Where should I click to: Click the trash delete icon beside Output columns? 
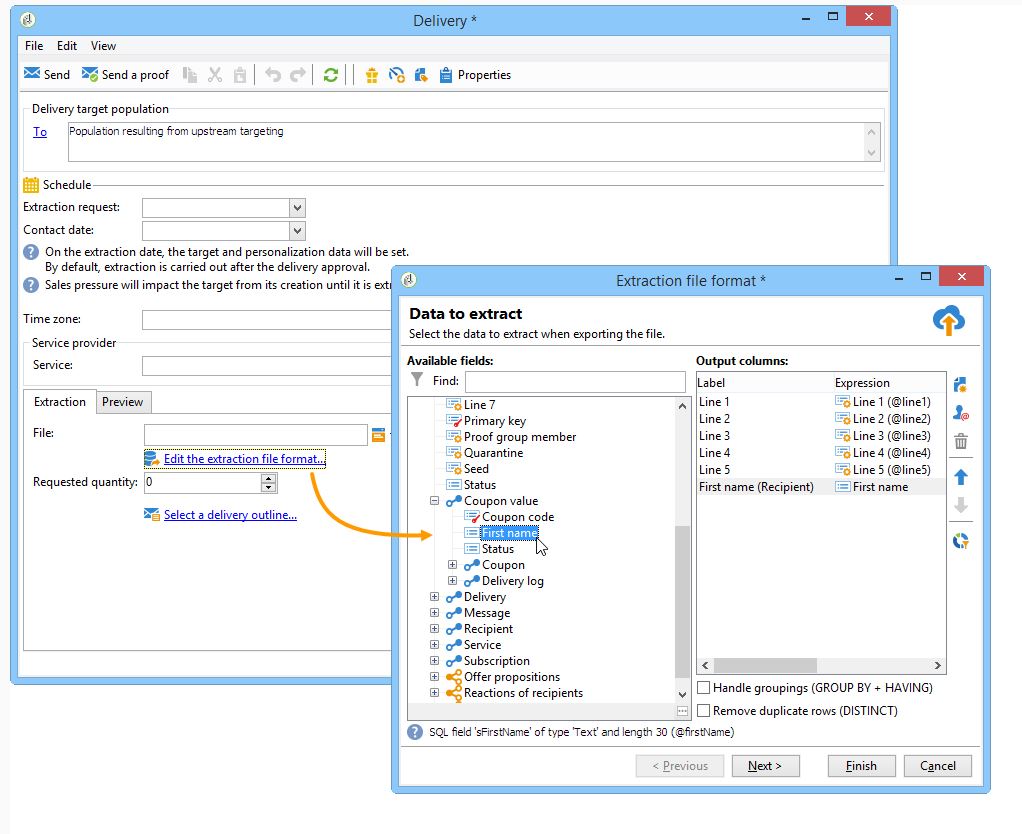[x=961, y=441]
